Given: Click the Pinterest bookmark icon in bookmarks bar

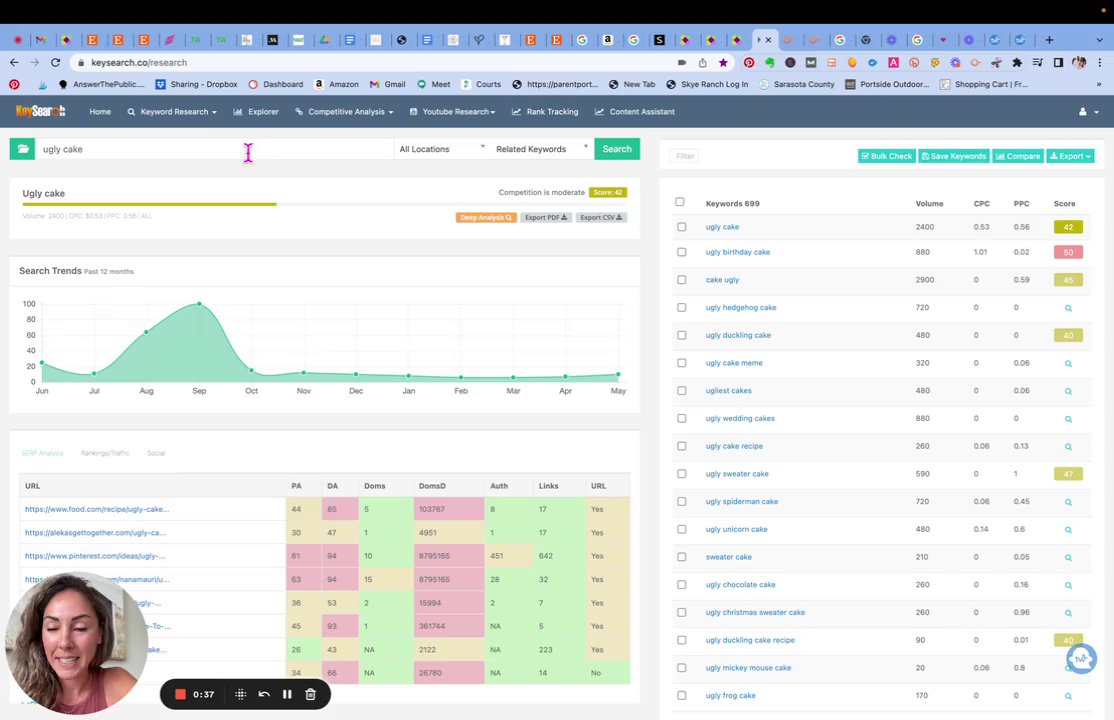Looking at the screenshot, I should (14, 84).
